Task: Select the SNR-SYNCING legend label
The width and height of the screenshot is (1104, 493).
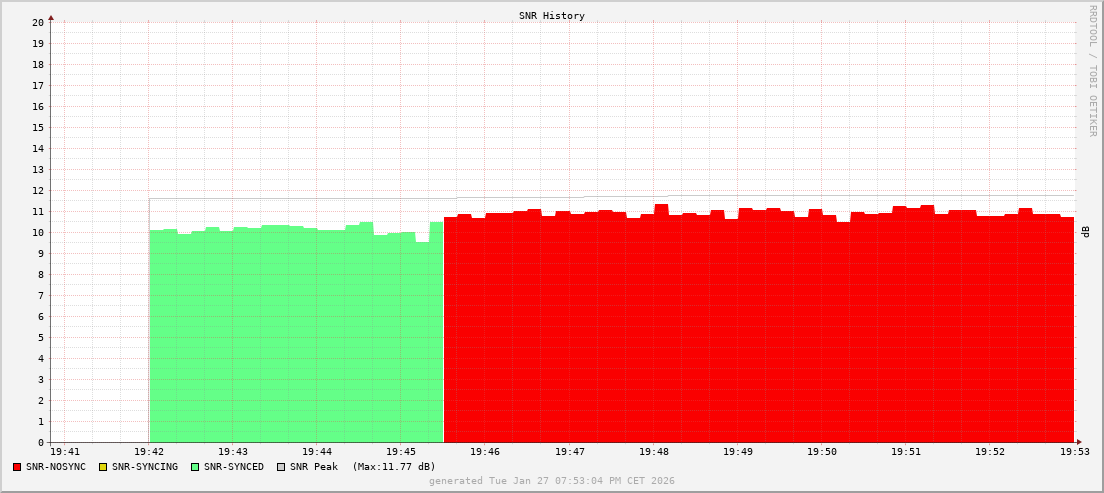Action: point(144,467)
